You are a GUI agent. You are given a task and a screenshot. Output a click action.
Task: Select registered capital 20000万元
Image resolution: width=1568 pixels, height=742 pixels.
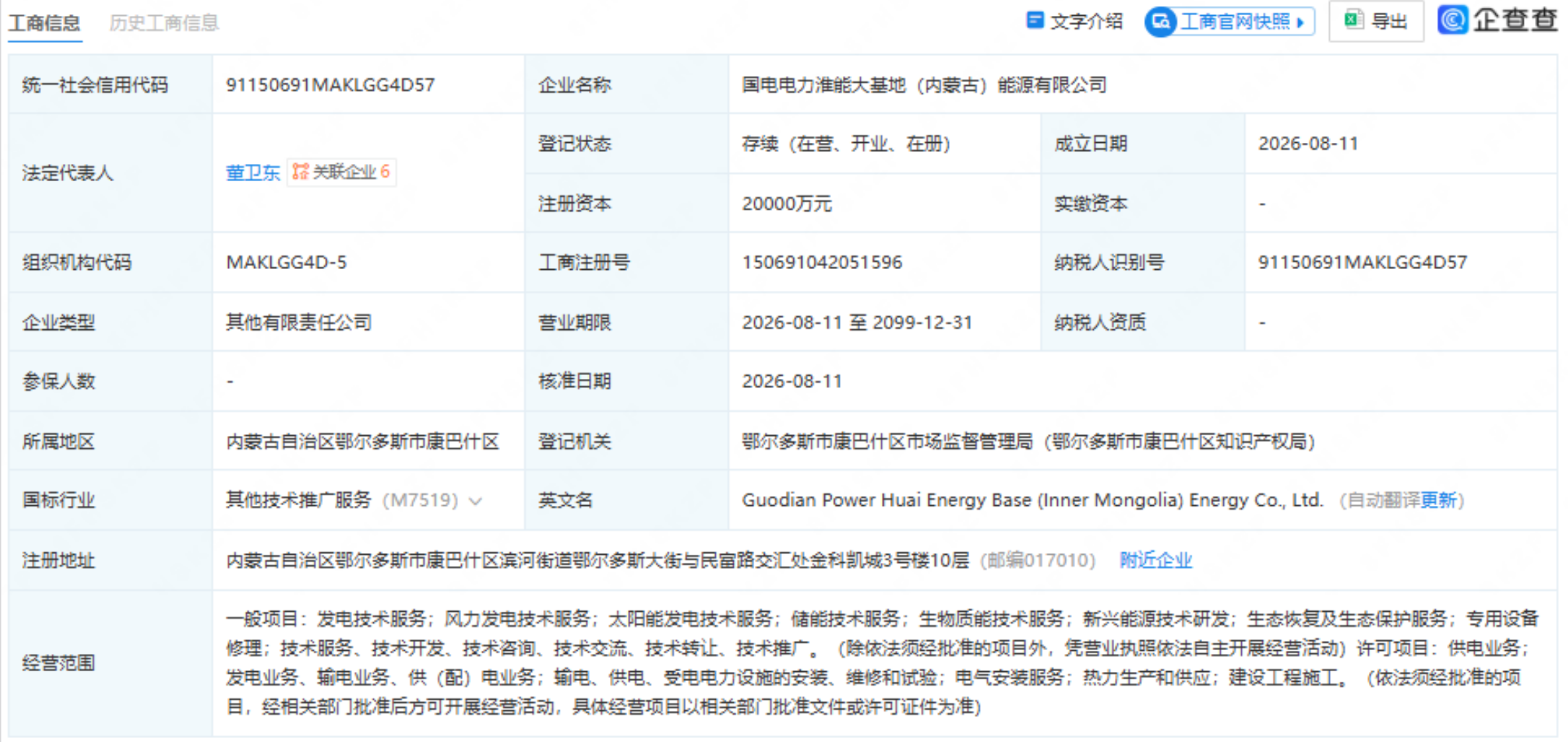coord(787,204)
